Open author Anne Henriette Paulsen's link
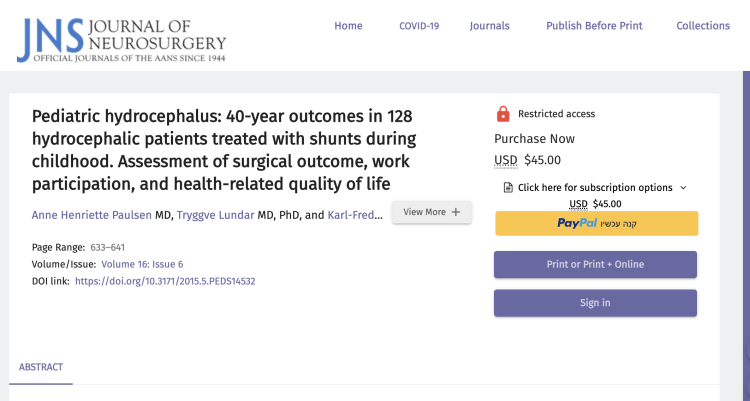750x401 pixels. pyautogui.click(x=91, y=215)
